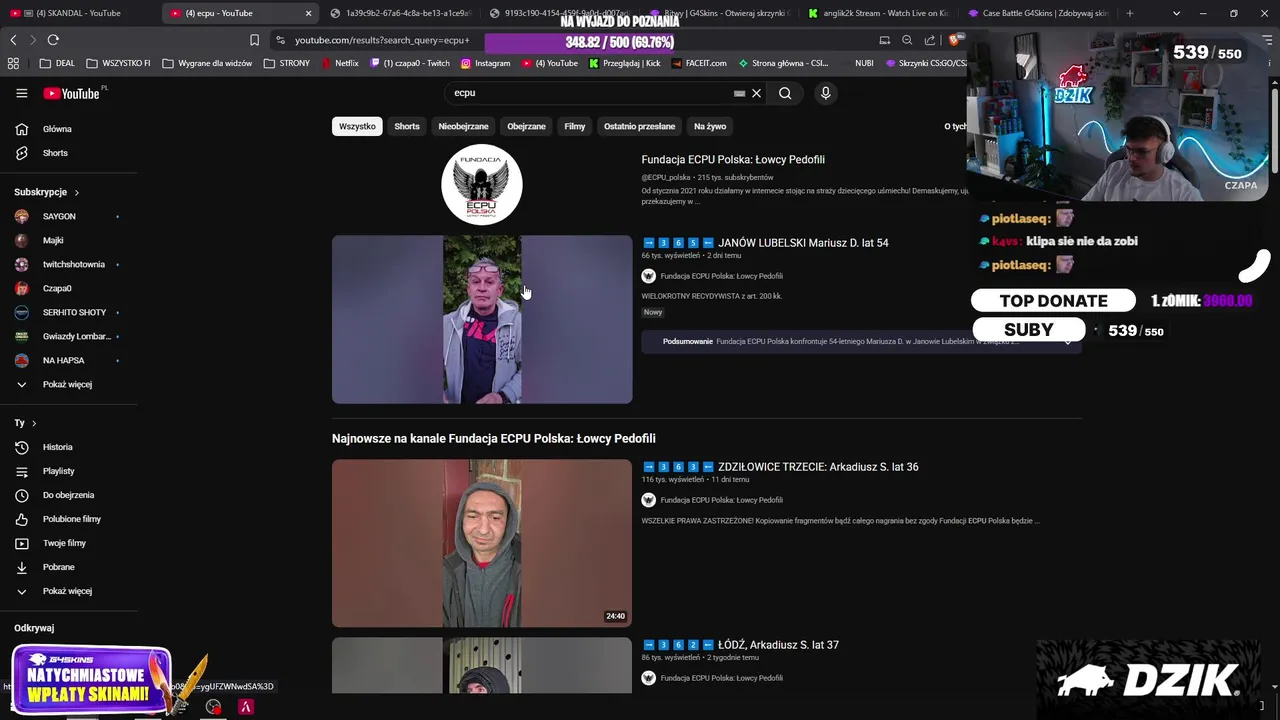Viewport: 1280px width, 720px height.
Task: Select the Filmy filter chip
Action: click(x=575, y=126)
